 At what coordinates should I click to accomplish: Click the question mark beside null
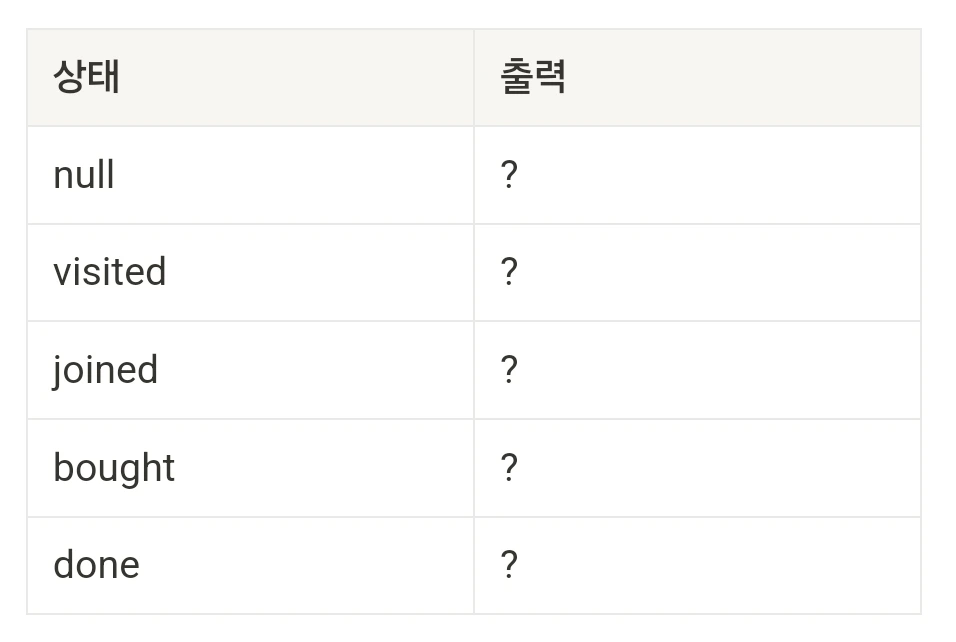click(x=509, y=175)
